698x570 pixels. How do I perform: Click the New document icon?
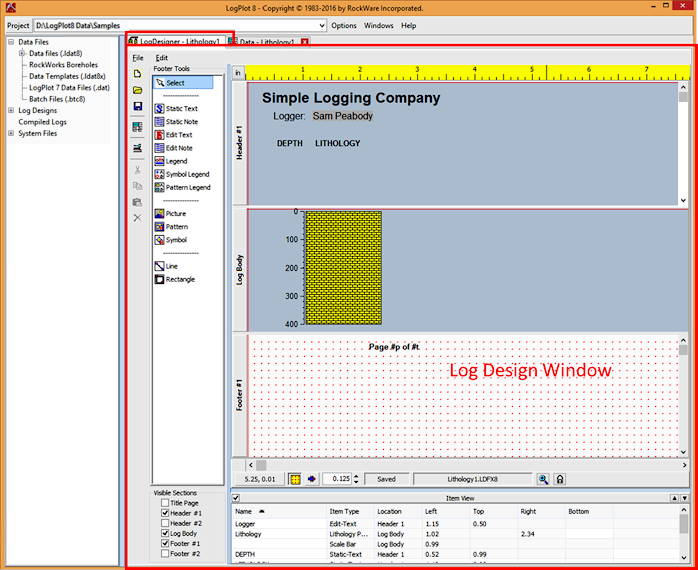tap(137, 74)
